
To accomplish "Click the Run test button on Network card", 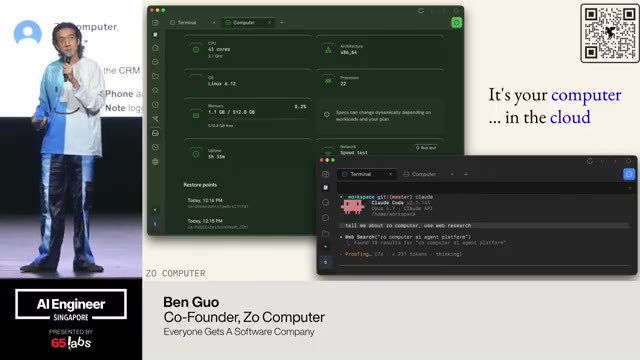I will (426, 148).
